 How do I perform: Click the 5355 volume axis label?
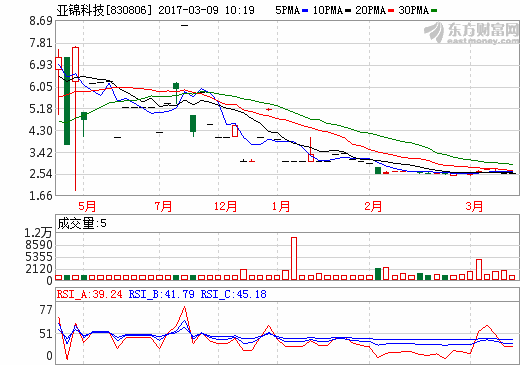tap(39, 257)
